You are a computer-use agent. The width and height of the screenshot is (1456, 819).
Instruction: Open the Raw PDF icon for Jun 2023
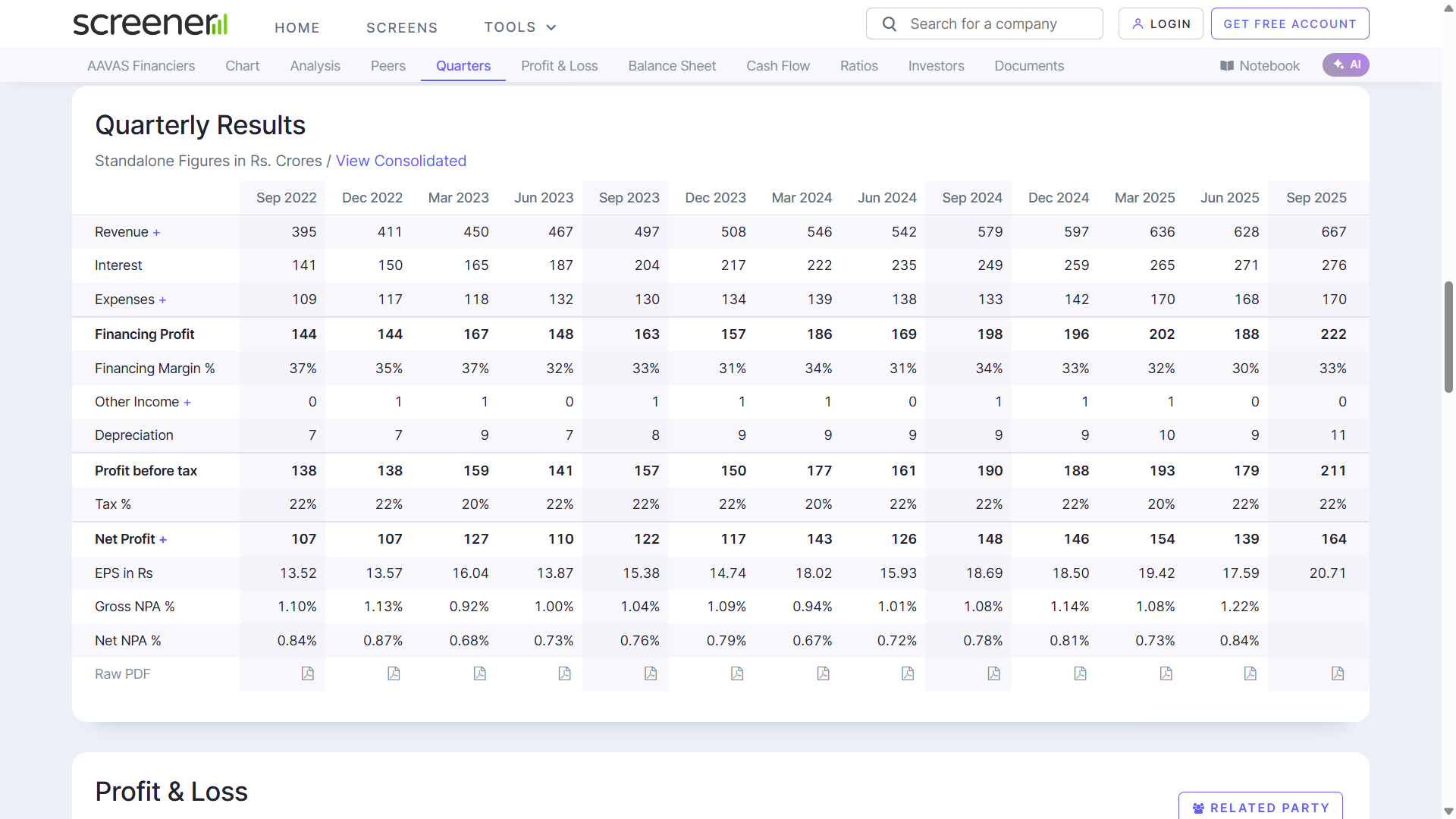pyautogui.click(x=564, y=673)
